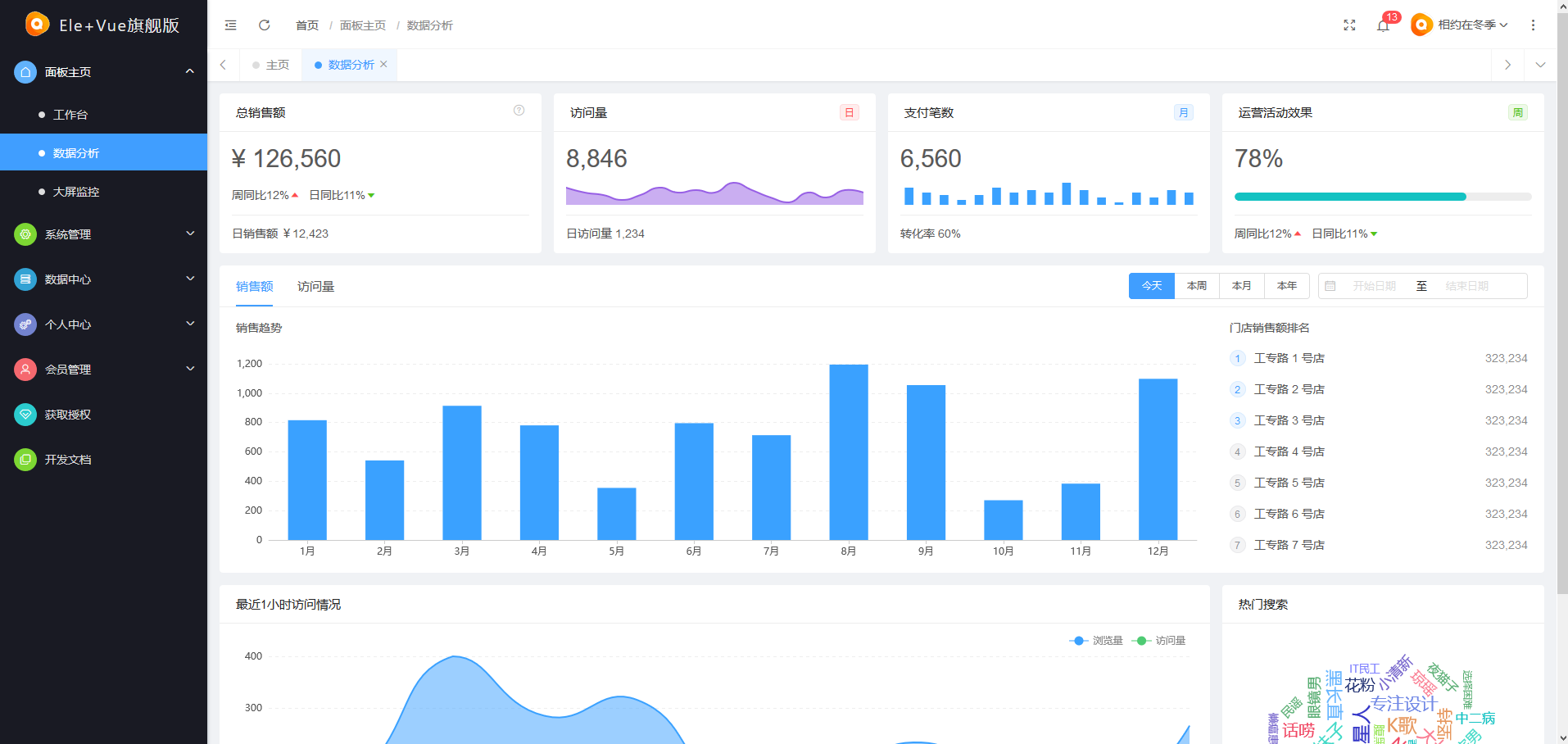Click the 日 tag on 访问量 card

tap(850, 112)
